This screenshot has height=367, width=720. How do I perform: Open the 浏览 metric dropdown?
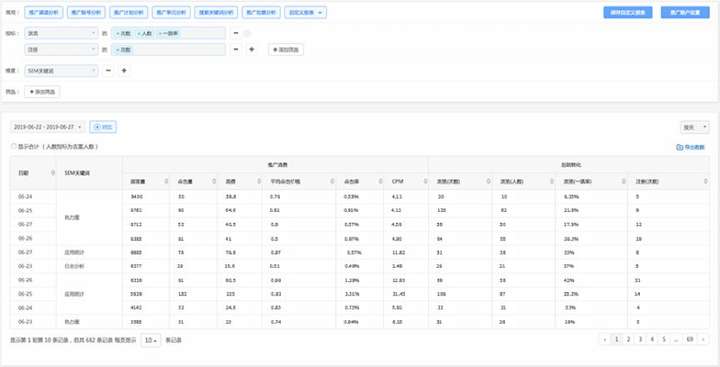click(x=61, y=33)
